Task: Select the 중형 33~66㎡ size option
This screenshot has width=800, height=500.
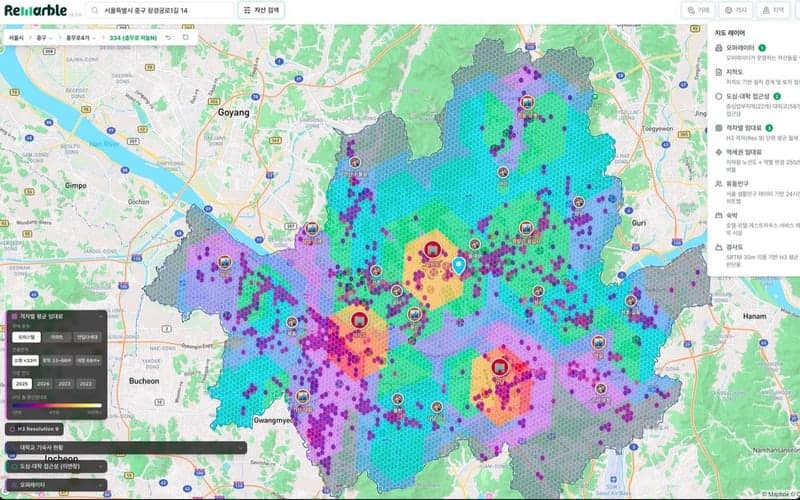Action: [x=57, y=360]
